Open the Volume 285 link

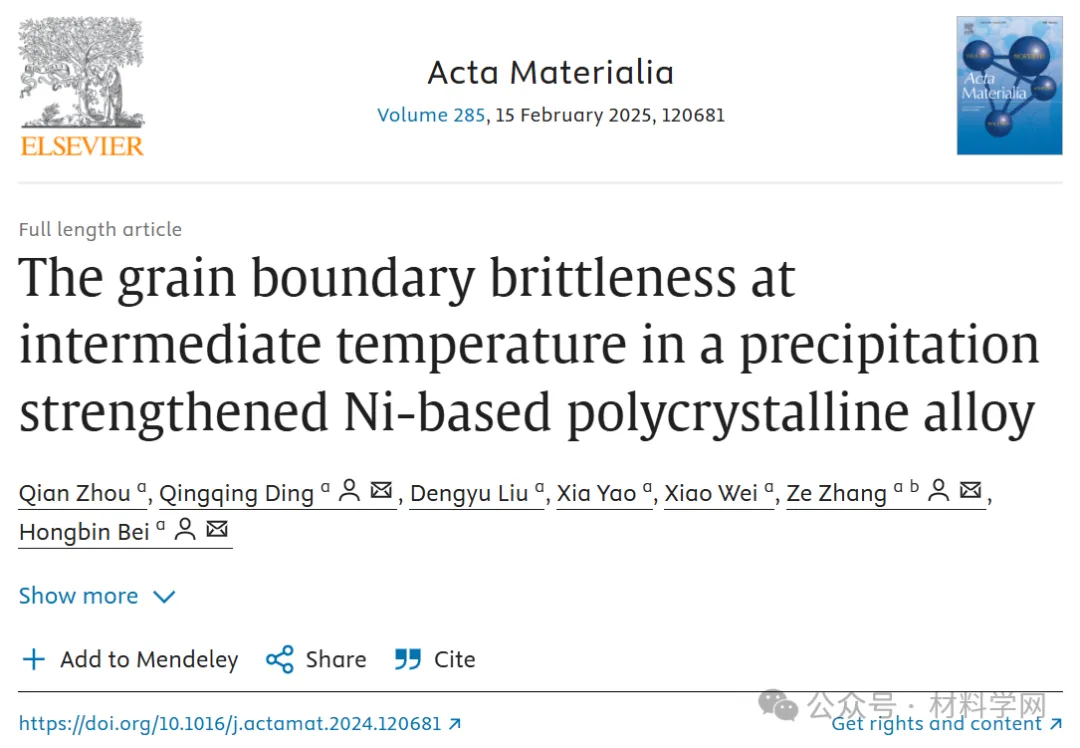pos(431,115)
